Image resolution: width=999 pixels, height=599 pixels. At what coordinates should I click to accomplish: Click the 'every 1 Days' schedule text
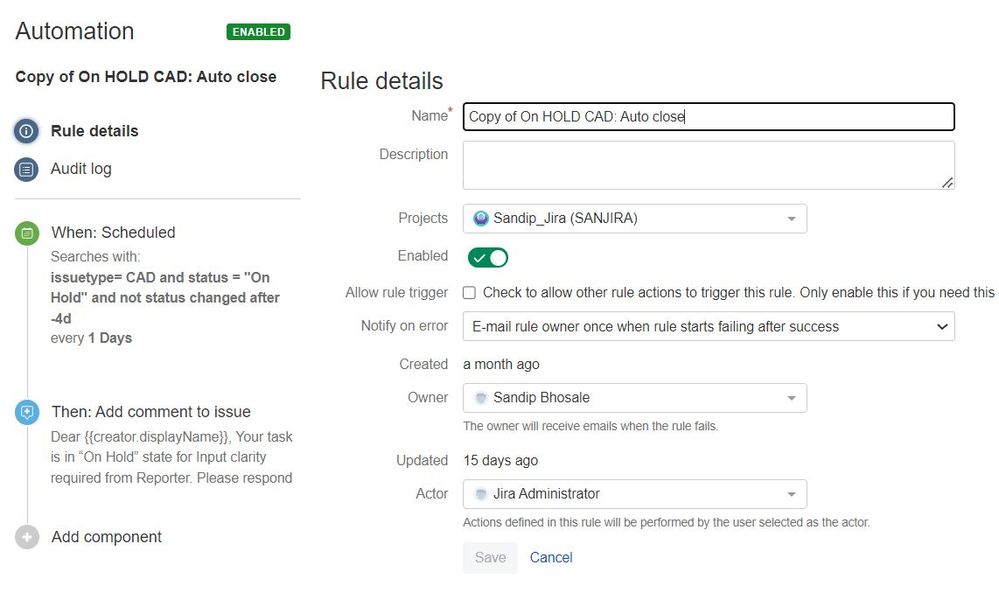[x=91, y=338]
